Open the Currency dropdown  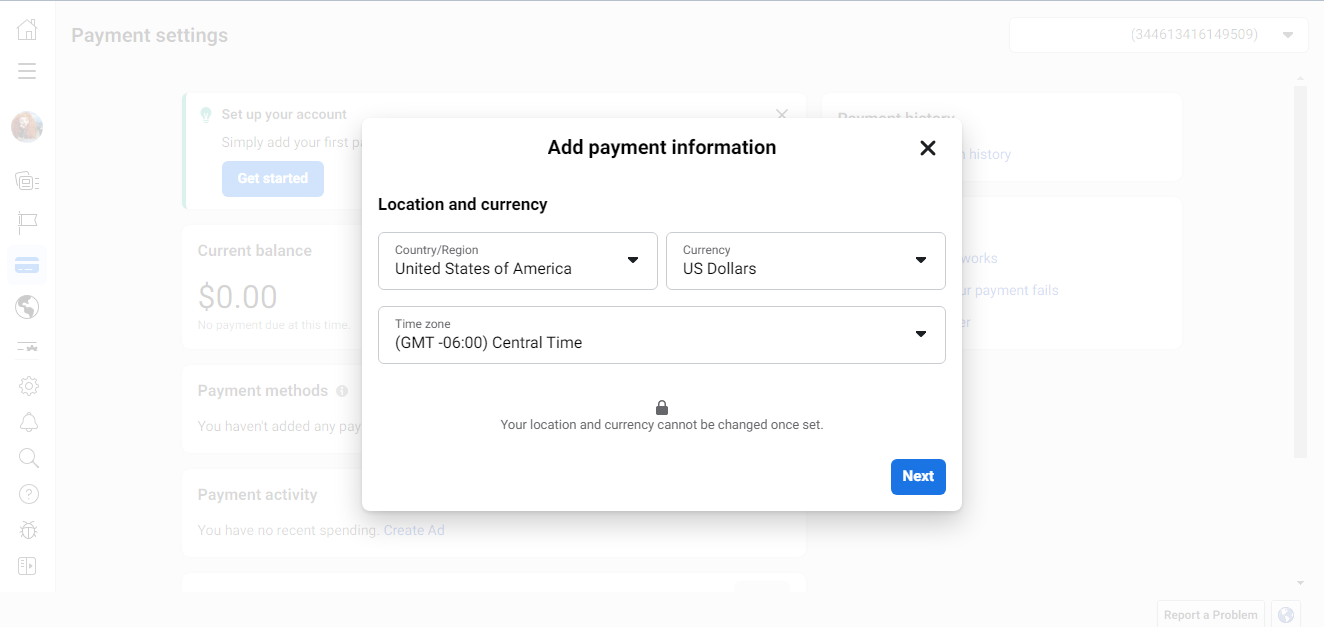pyautogui.click(x=806, y=261)
